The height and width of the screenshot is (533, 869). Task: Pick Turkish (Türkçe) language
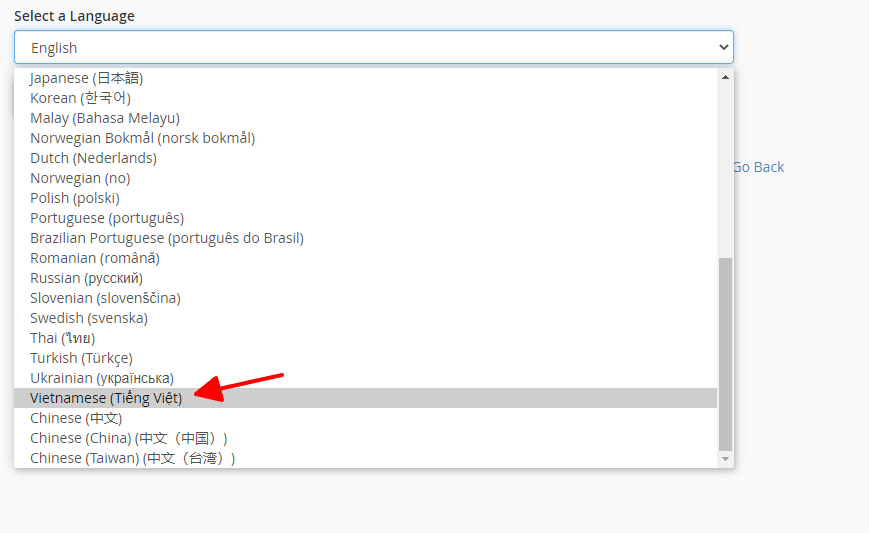tap(81, 358)
